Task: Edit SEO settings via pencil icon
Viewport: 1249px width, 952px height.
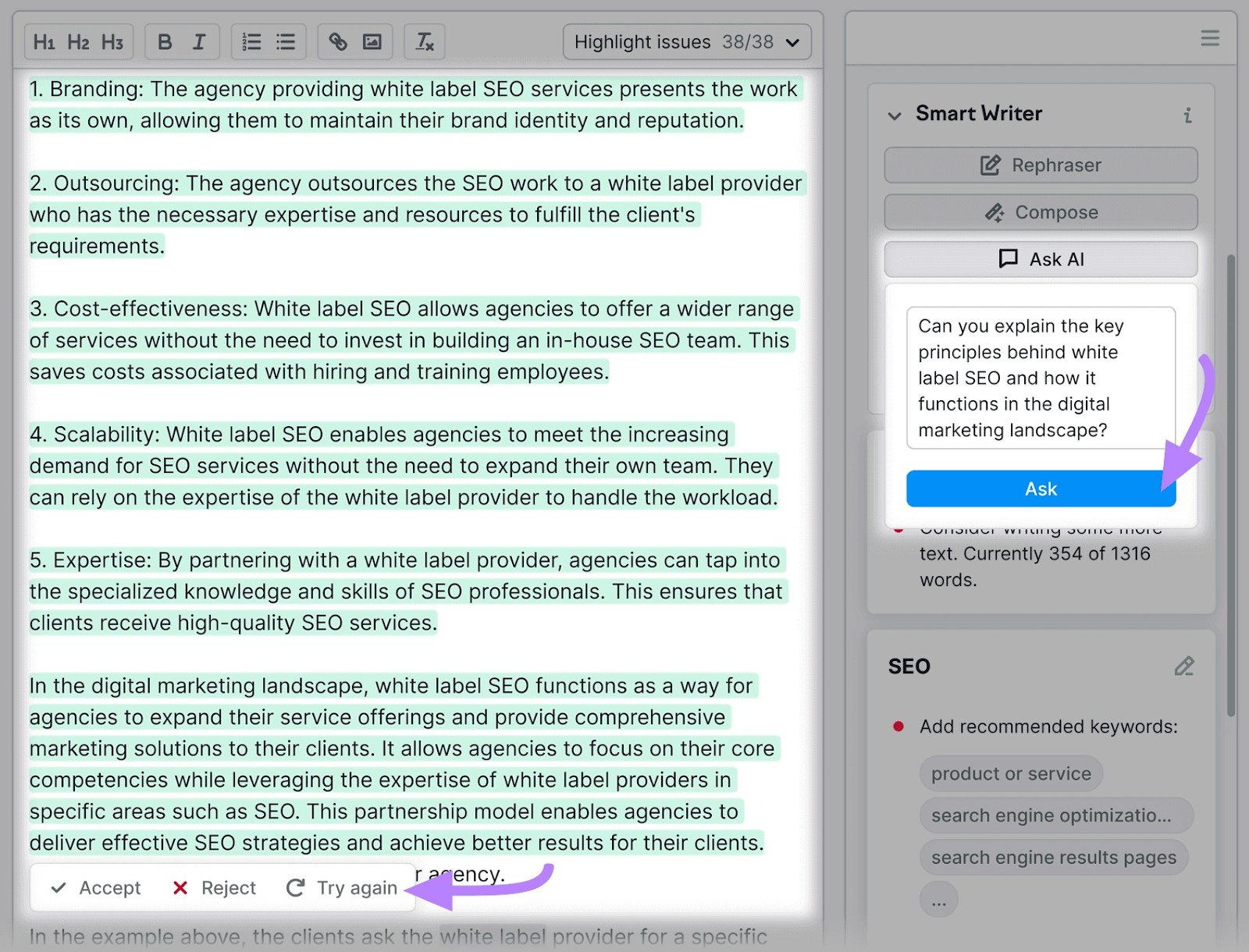Action: pyautogui.click(x=1184, y=666)
